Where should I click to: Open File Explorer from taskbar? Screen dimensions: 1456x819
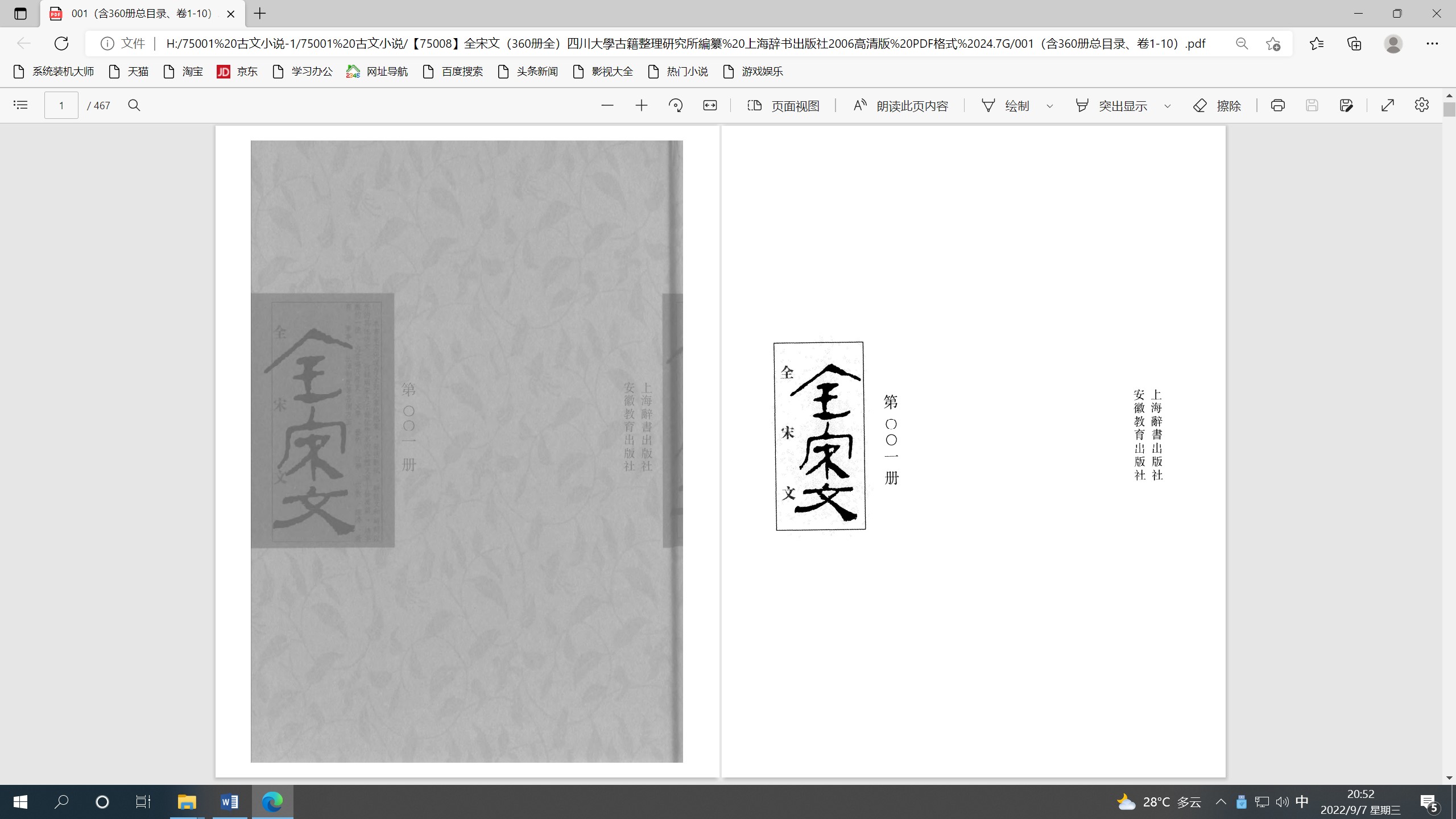[187, 802]
